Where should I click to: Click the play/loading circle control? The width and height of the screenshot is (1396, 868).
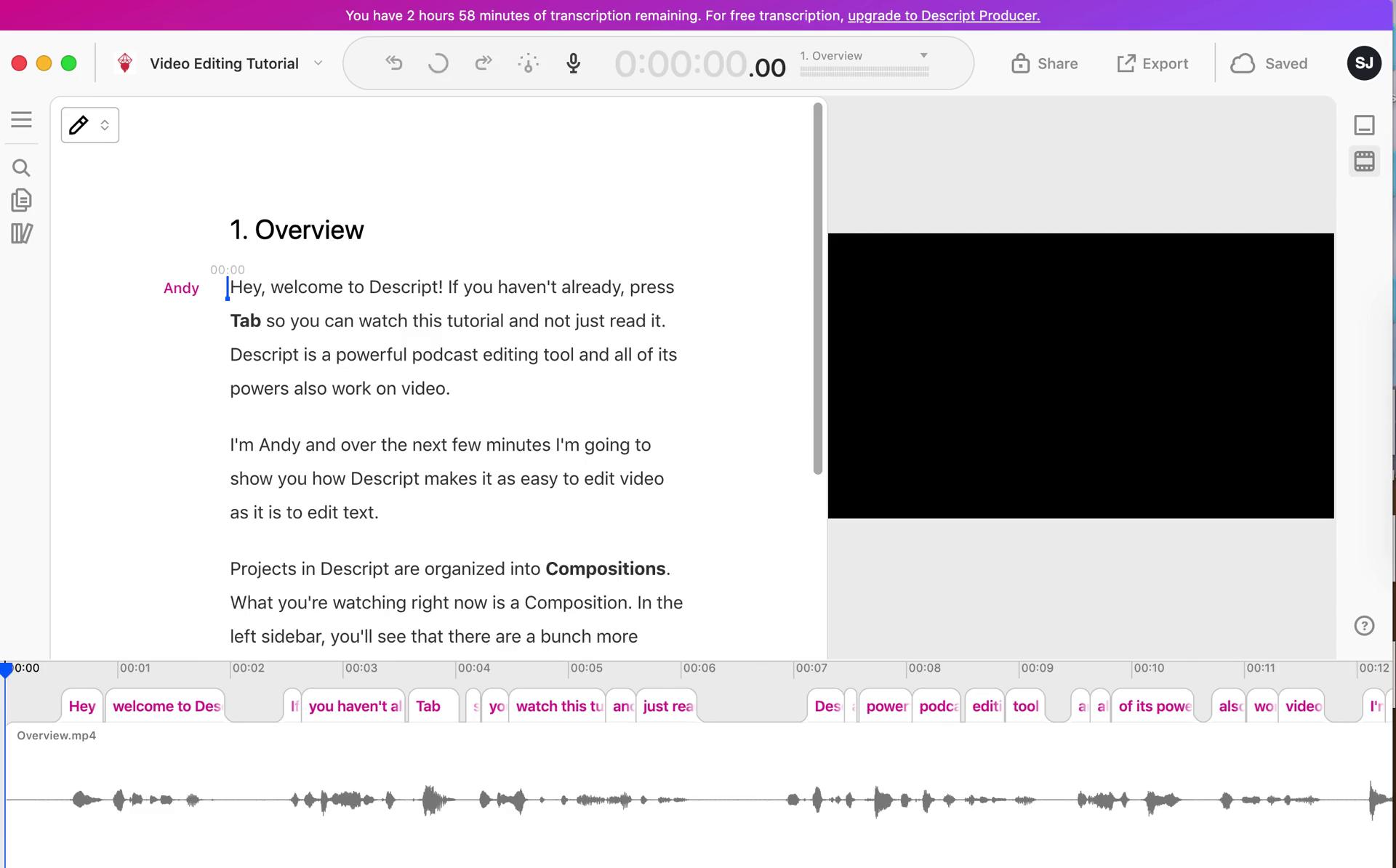438,63
